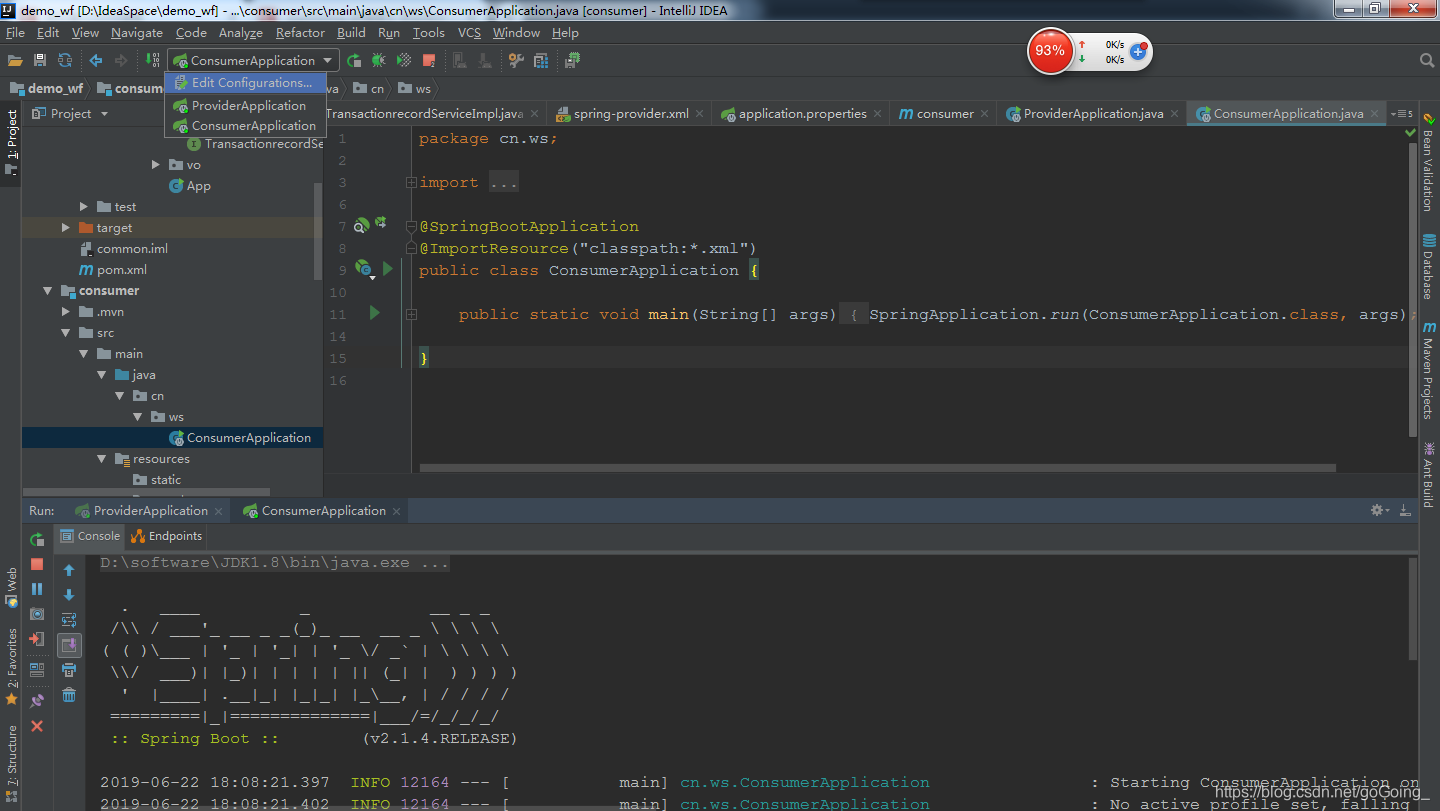The width and height of the screenshot is (1440, 811).
Task: Click the console vertical scrollbar
Action: pos(1413,609)
